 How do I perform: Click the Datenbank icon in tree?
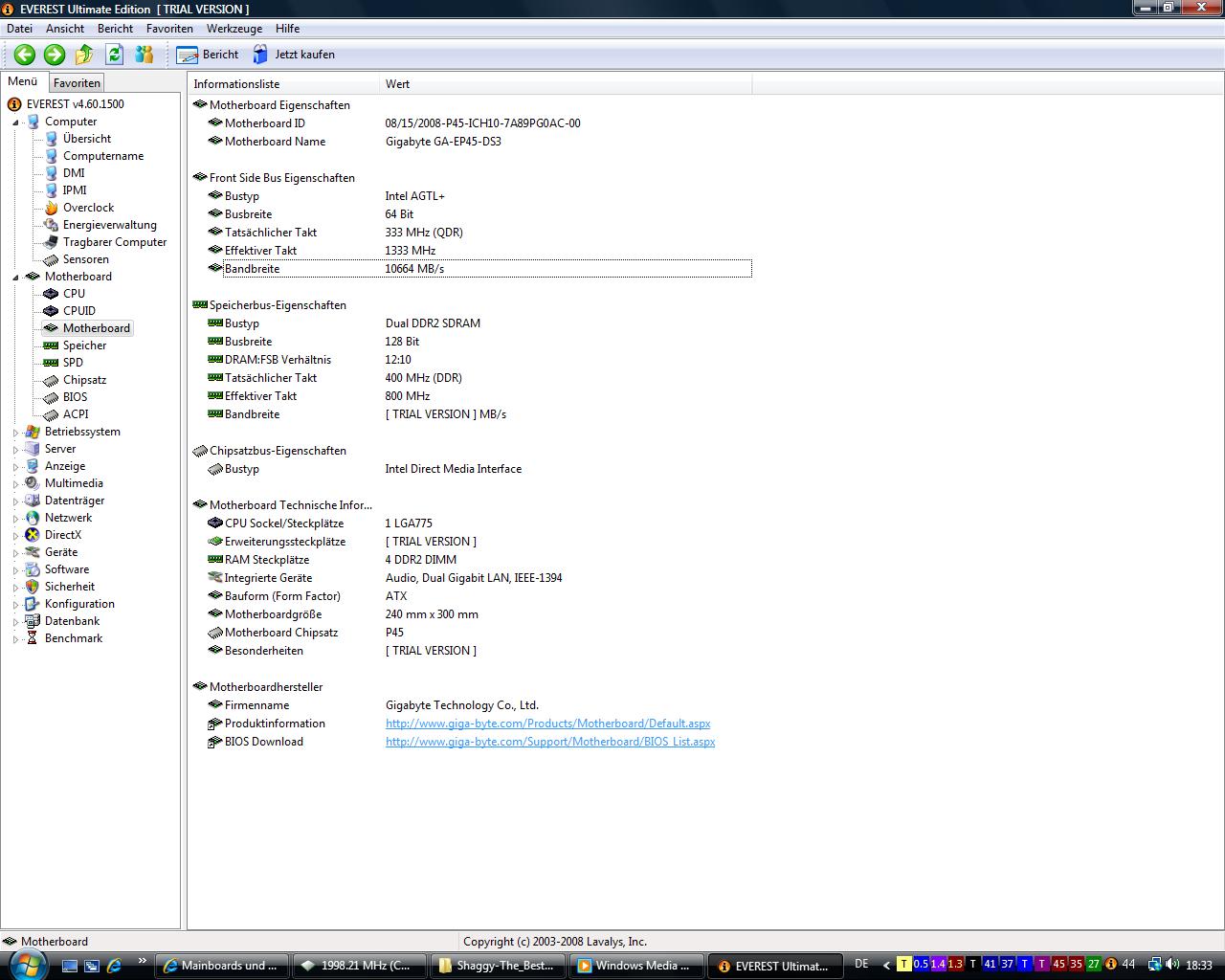coord(33,621)
